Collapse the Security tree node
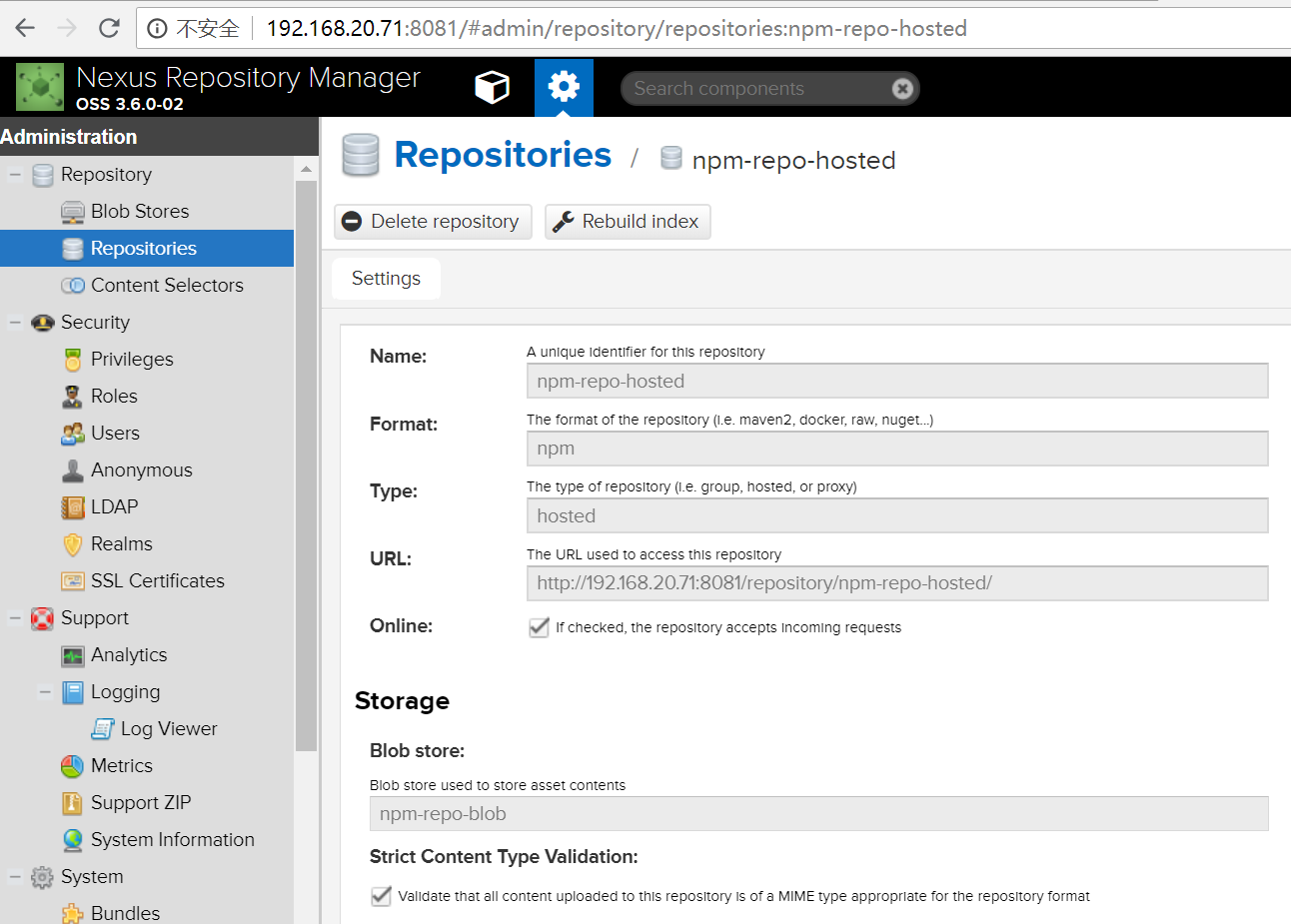This screenshot has height=924, width=1291. tap(15, 323)
